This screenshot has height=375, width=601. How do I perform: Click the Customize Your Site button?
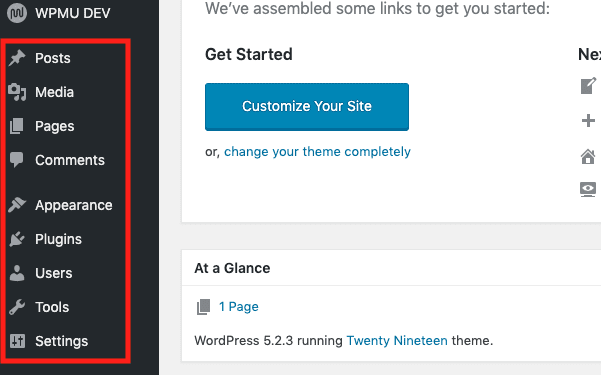tap(307, 107)
